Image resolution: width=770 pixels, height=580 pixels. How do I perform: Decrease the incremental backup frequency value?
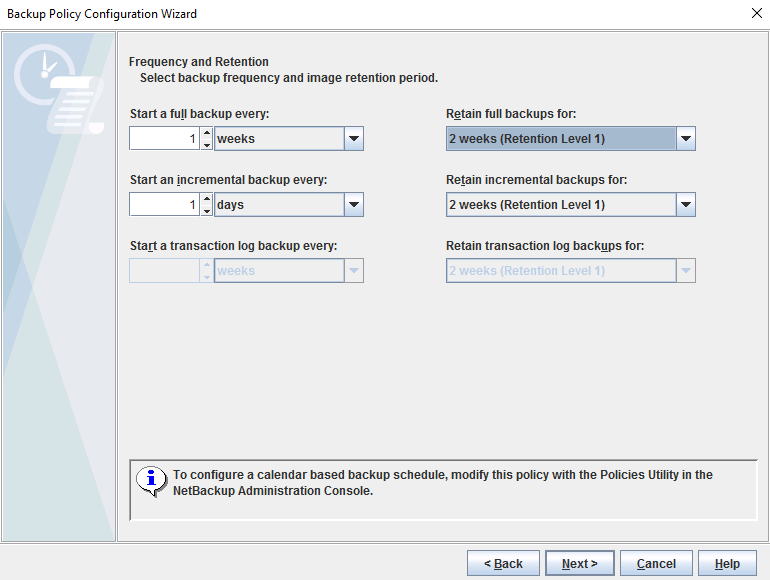coord(207,211)
